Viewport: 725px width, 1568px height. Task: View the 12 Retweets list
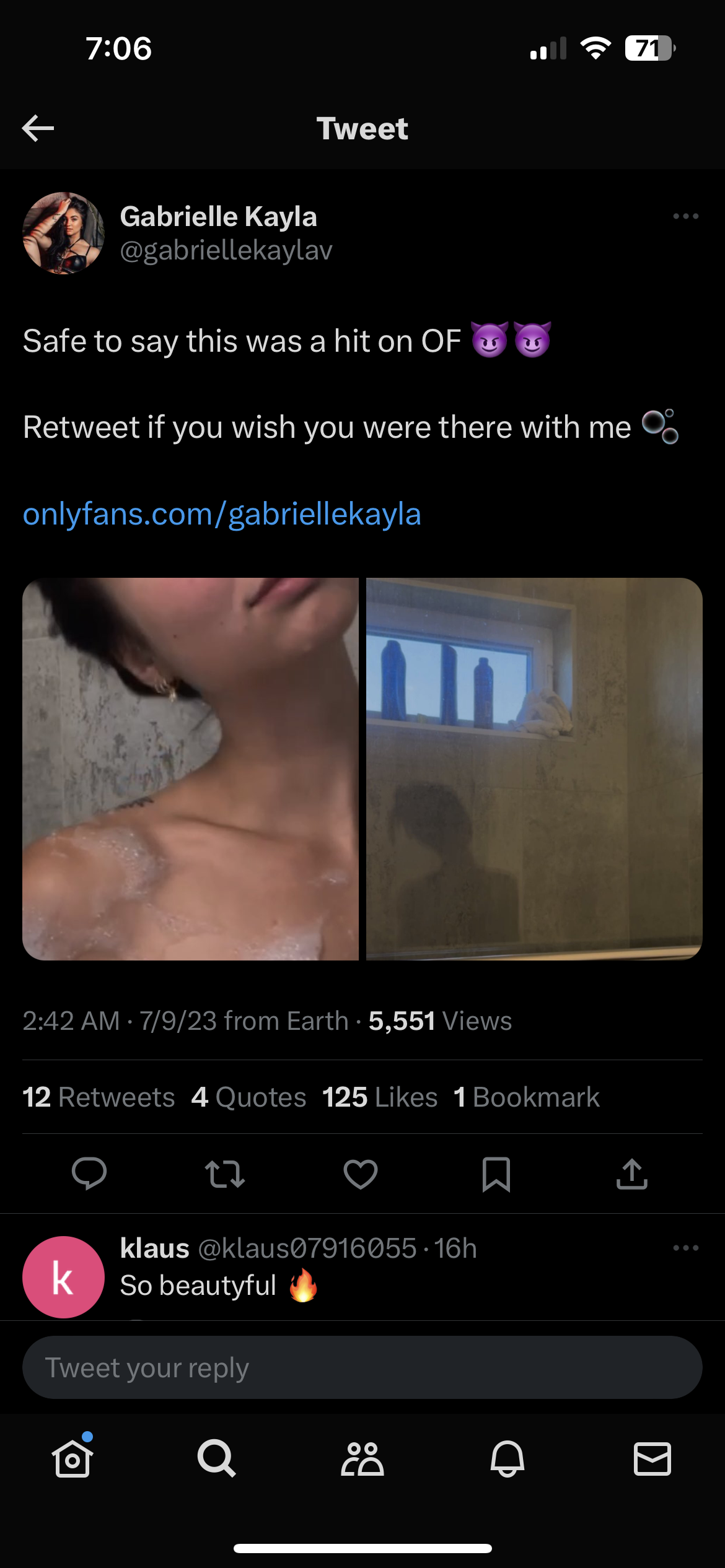99,1097
